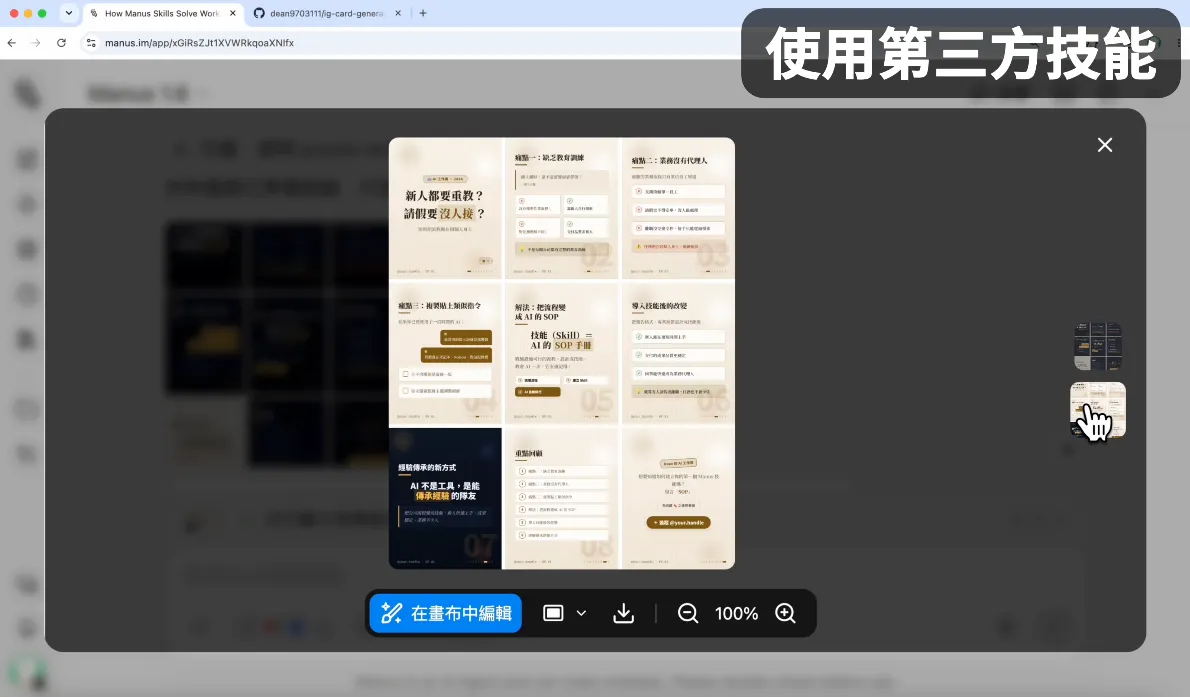Viewport: 1190px width, 697px height.
Task: Open a new browser tab
Action: 423,13
